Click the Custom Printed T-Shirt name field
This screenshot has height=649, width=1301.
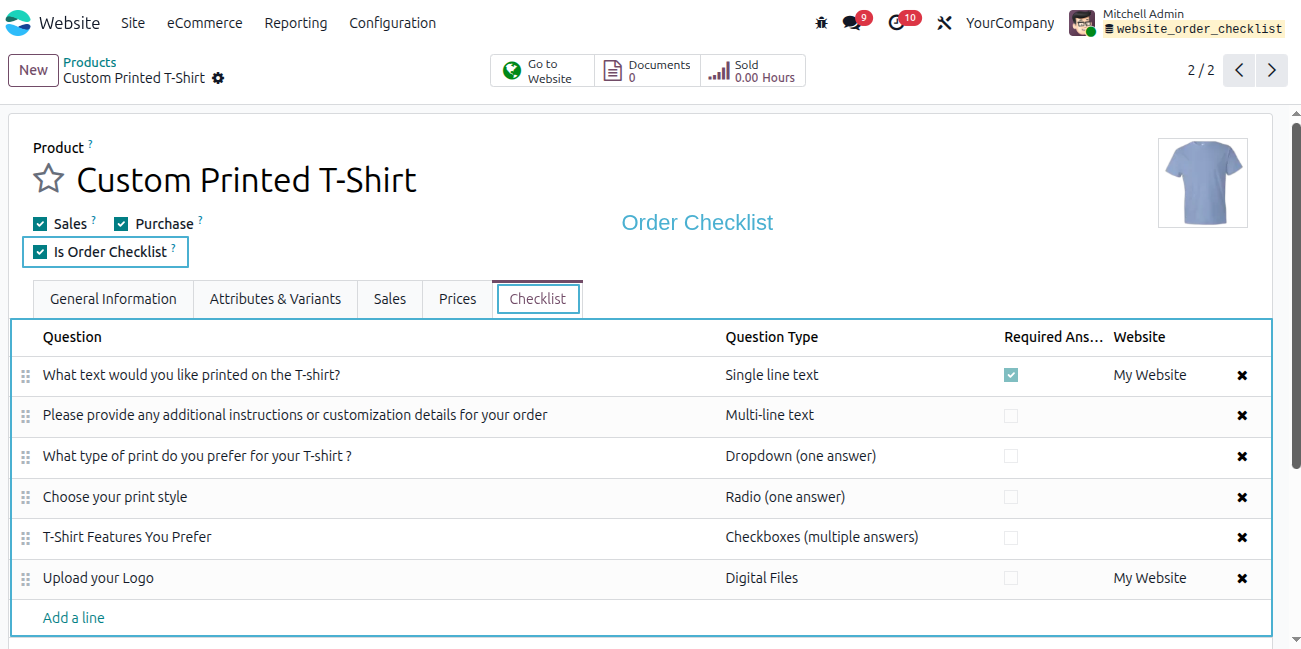click(247, 180)
